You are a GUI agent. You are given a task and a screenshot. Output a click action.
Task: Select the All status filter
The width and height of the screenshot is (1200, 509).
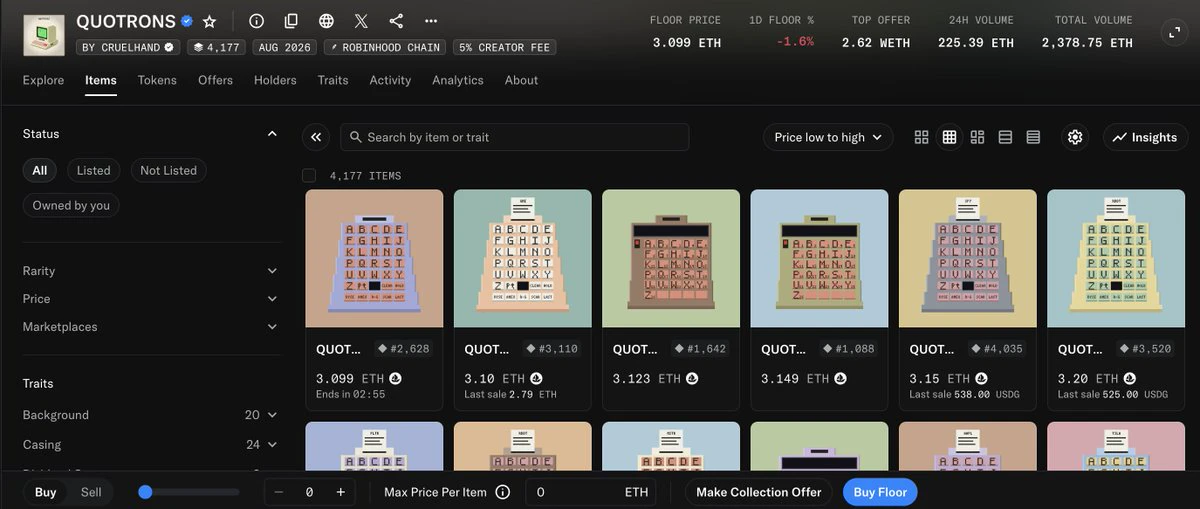[40, 170]
